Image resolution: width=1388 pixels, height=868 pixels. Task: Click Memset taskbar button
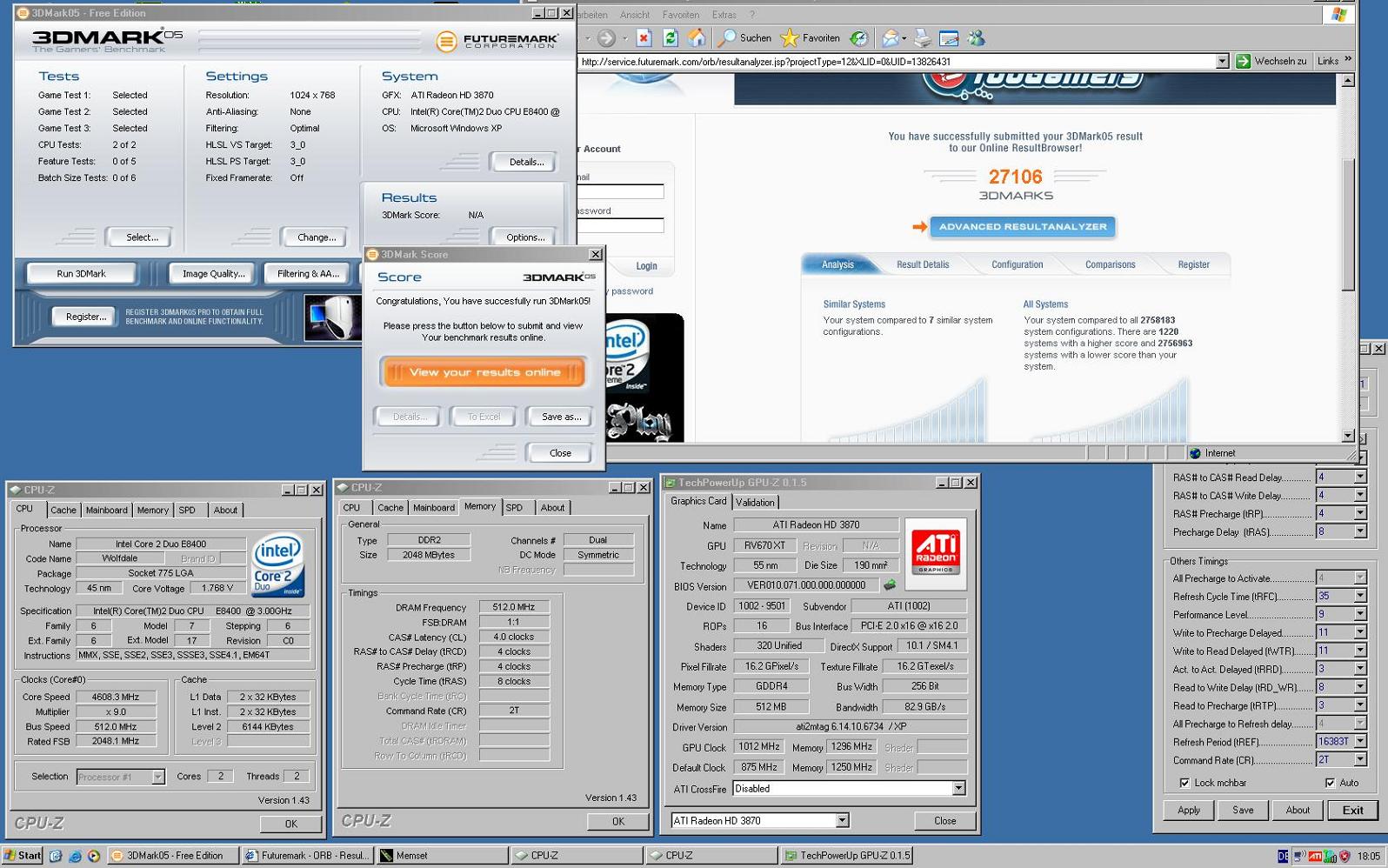442,856
